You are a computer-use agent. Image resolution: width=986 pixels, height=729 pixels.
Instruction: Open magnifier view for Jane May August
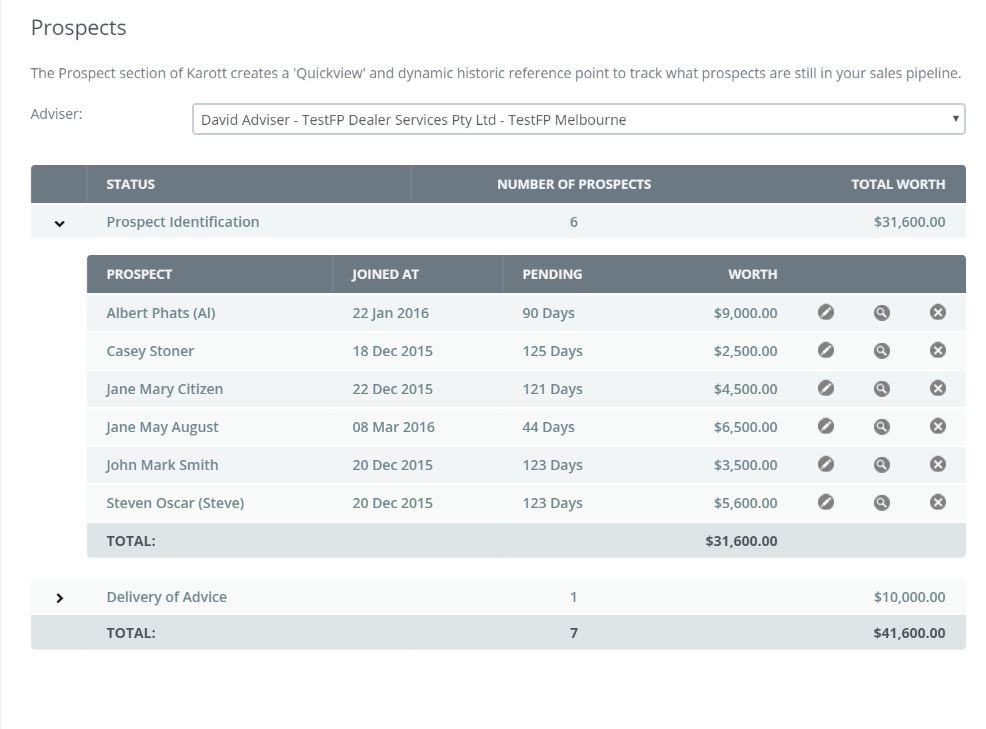click(882, 426)
